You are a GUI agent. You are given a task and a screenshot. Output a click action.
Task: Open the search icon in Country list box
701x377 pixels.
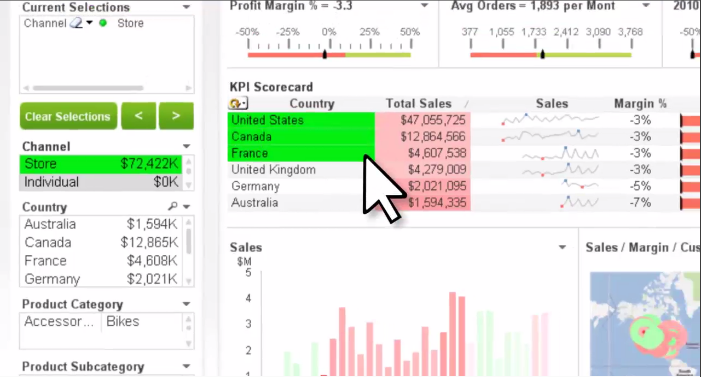tap(173, 206)
